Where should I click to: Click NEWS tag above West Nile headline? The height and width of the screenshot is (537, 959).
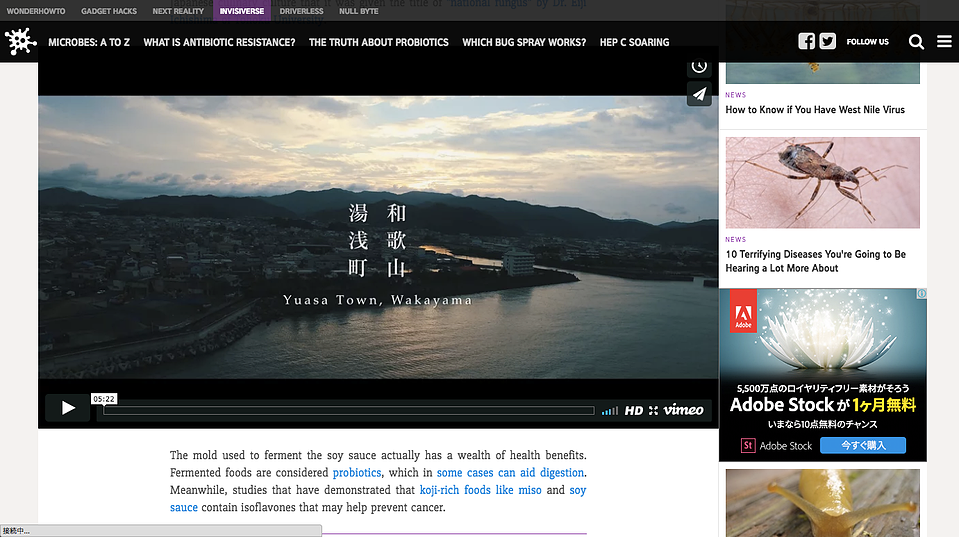click(736, 95)
